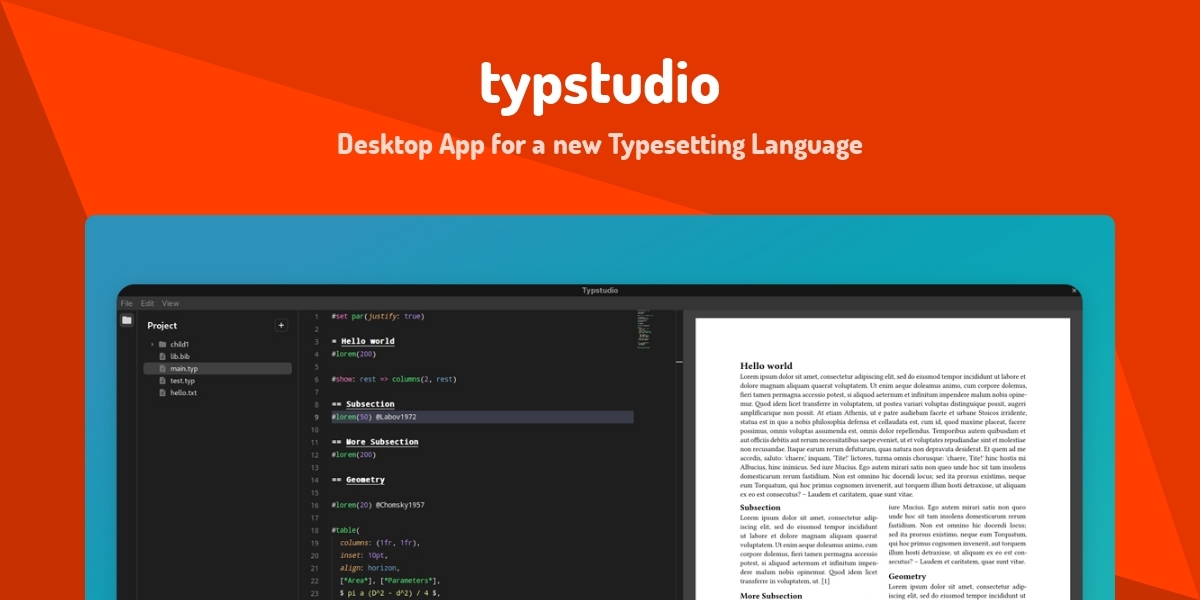
Task: Click '@Chomsky1957' on line 16
Action: point(400,505)
